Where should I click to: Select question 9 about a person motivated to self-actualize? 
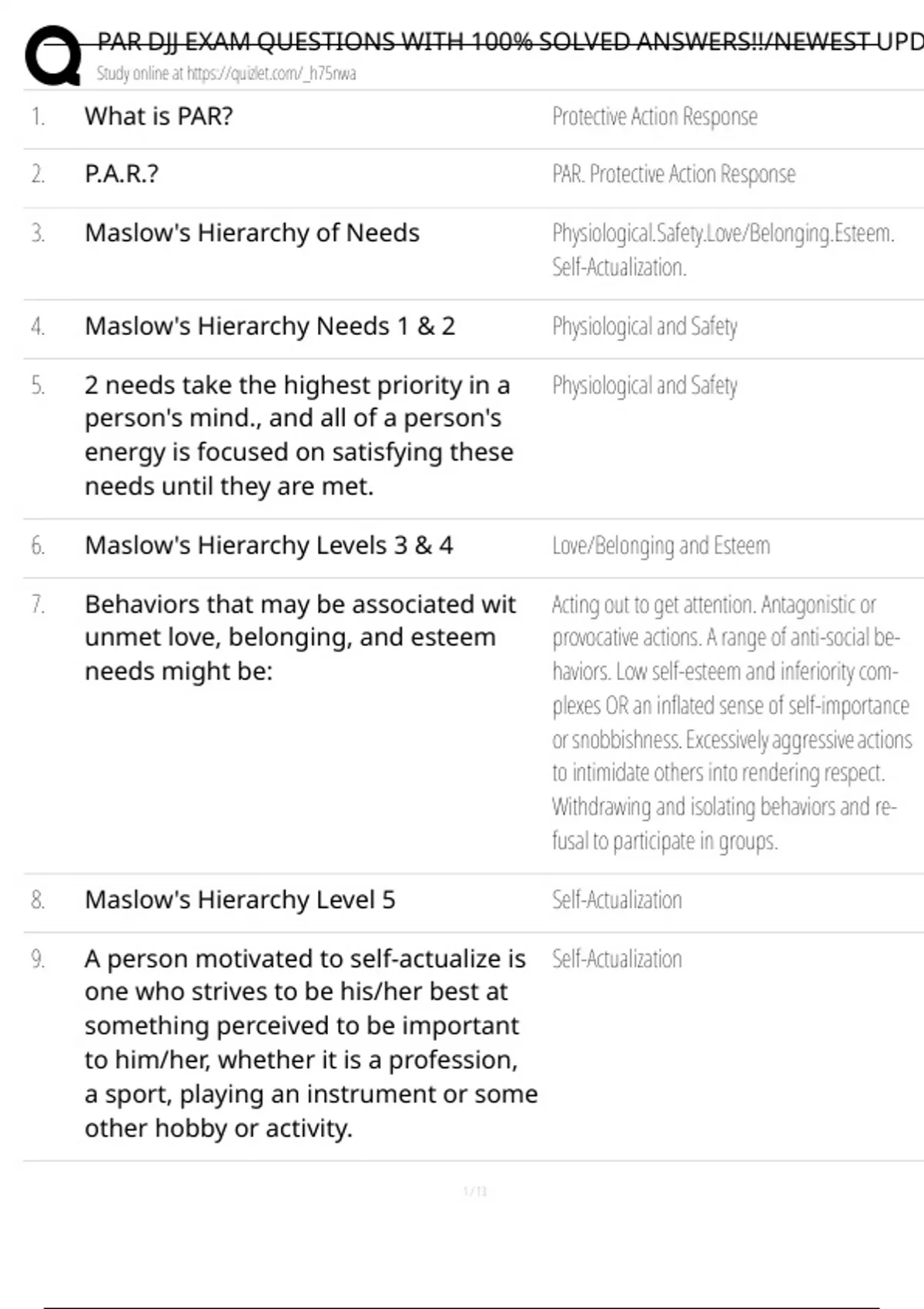tap(311, 1043)
